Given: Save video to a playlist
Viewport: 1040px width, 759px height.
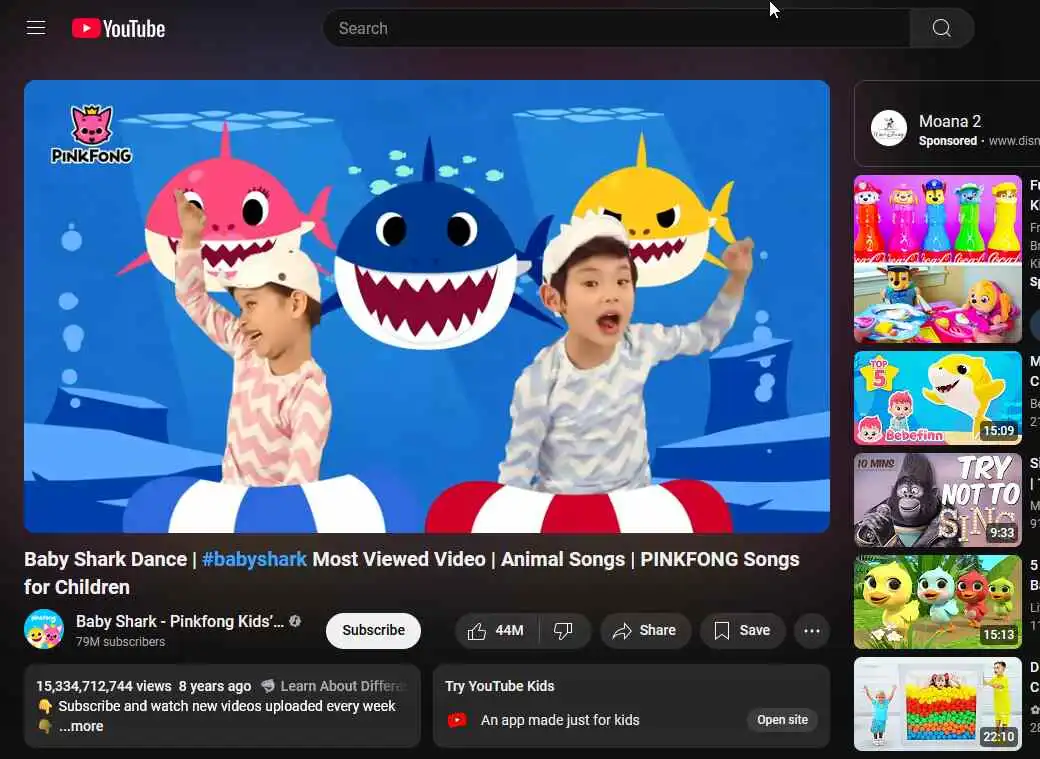Looking at the screenshot, I should (x=742, y=630).
